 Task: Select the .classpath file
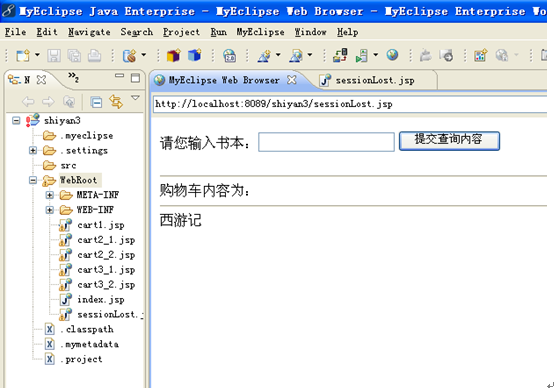(x=87, y=330)
